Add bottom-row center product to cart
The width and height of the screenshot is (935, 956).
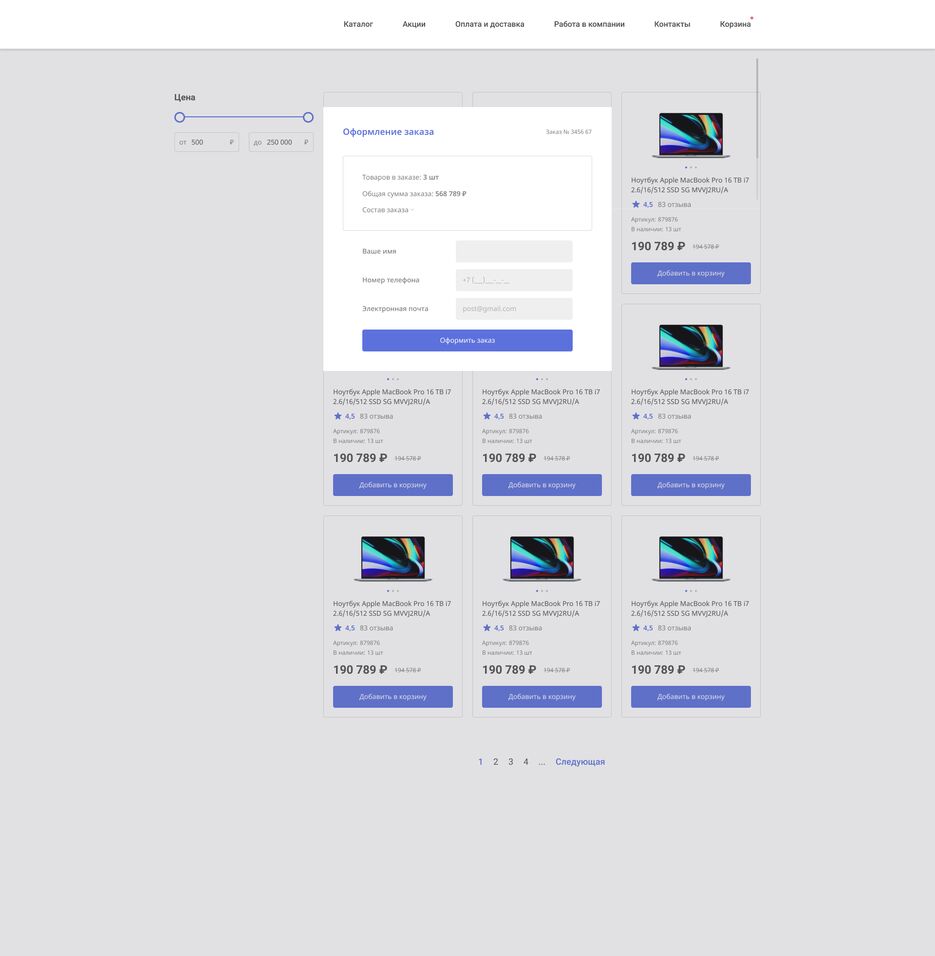[x=542, y=696]
